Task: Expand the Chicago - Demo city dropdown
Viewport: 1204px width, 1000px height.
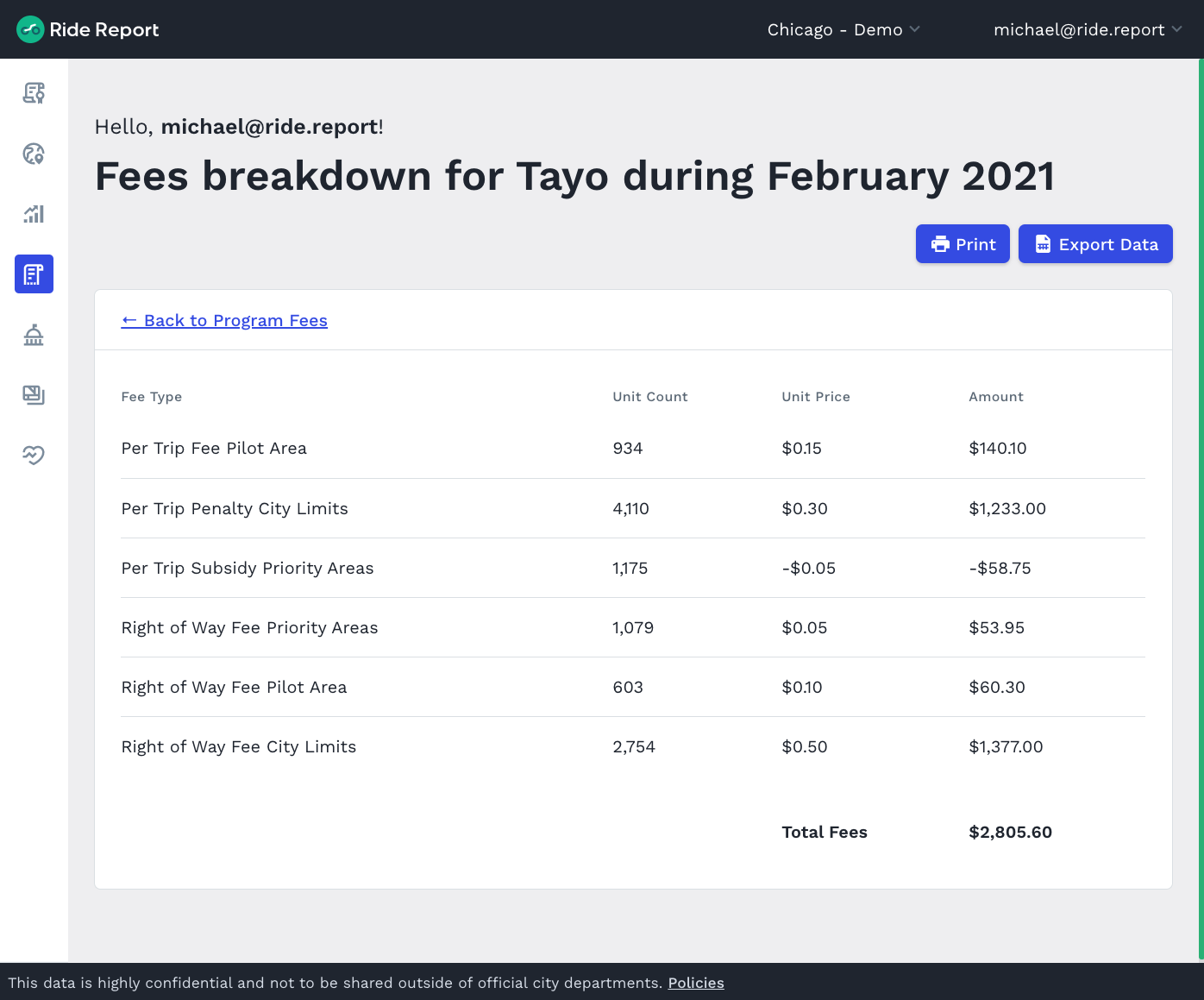Action: tap(843, 29)
